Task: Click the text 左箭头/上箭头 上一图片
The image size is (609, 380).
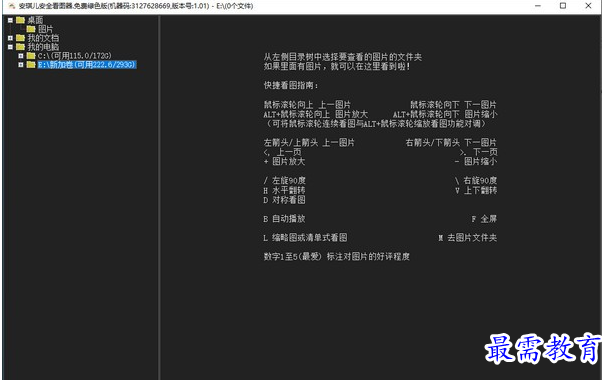Action: pyautogui.click(x=309, y=143)
